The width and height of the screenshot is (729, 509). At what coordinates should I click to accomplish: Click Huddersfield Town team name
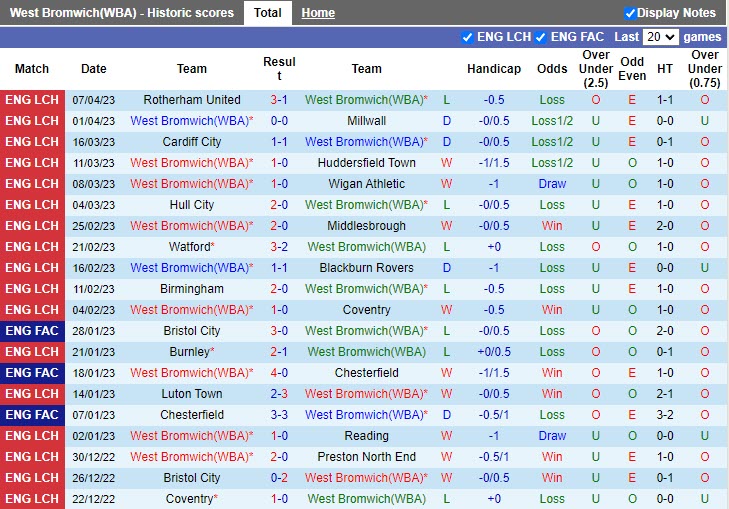[x=366, y=163]
